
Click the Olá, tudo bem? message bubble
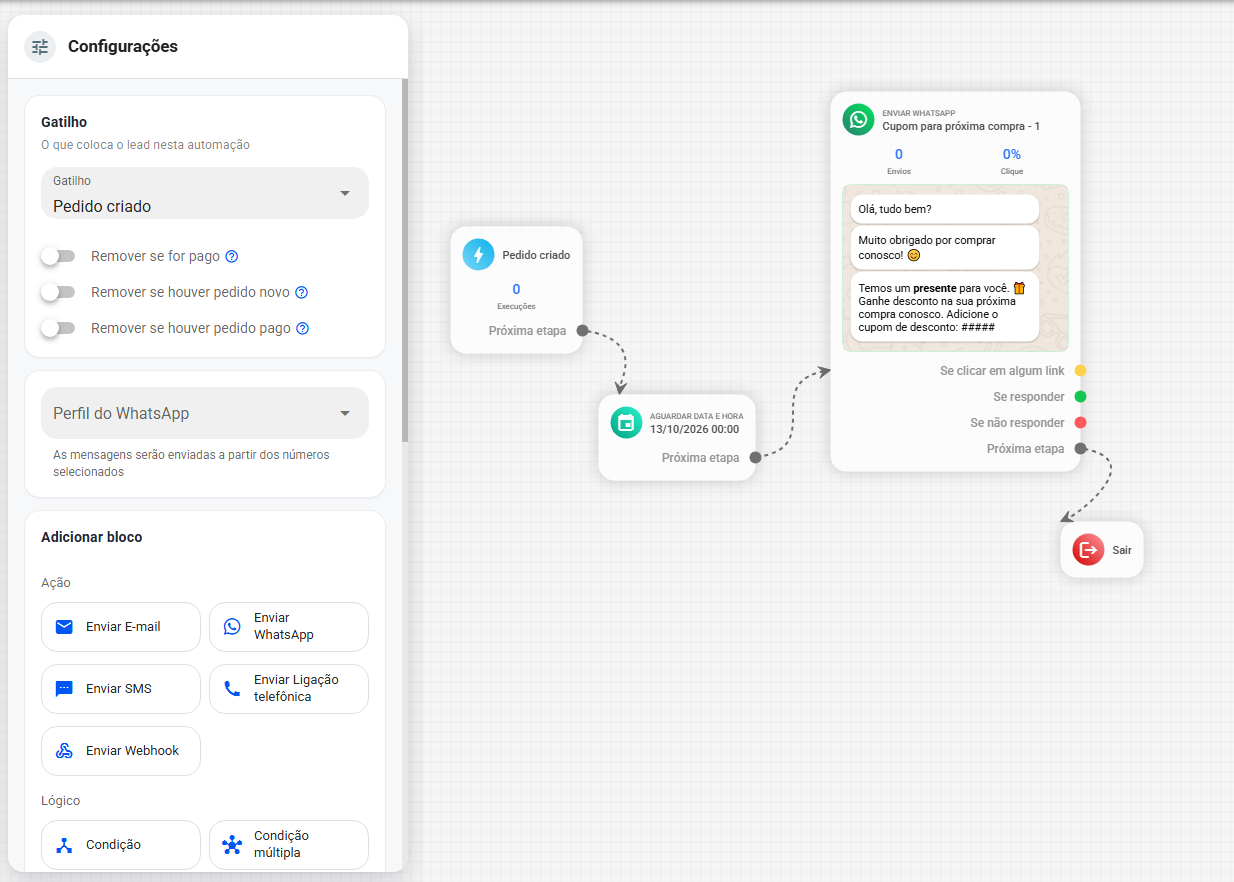945,209
